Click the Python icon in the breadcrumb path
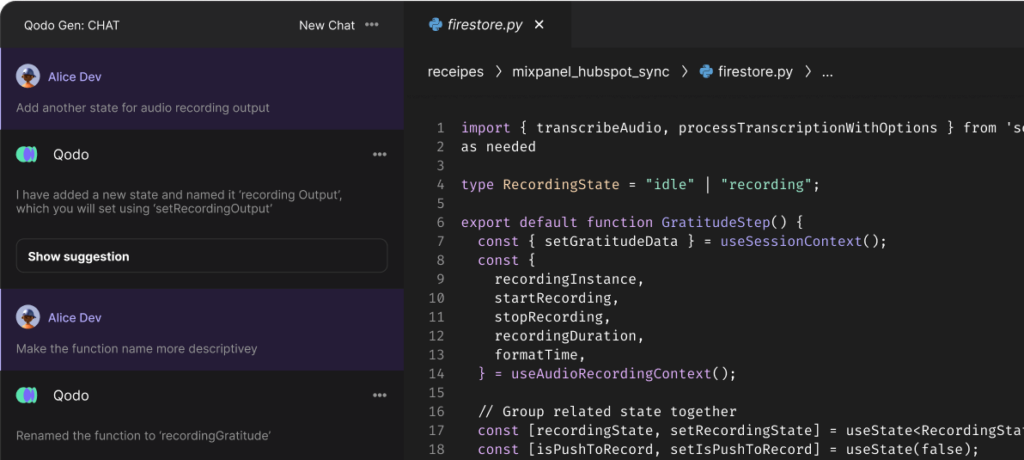This screenshot has height=460, width=1024. (x=706, y=72)
